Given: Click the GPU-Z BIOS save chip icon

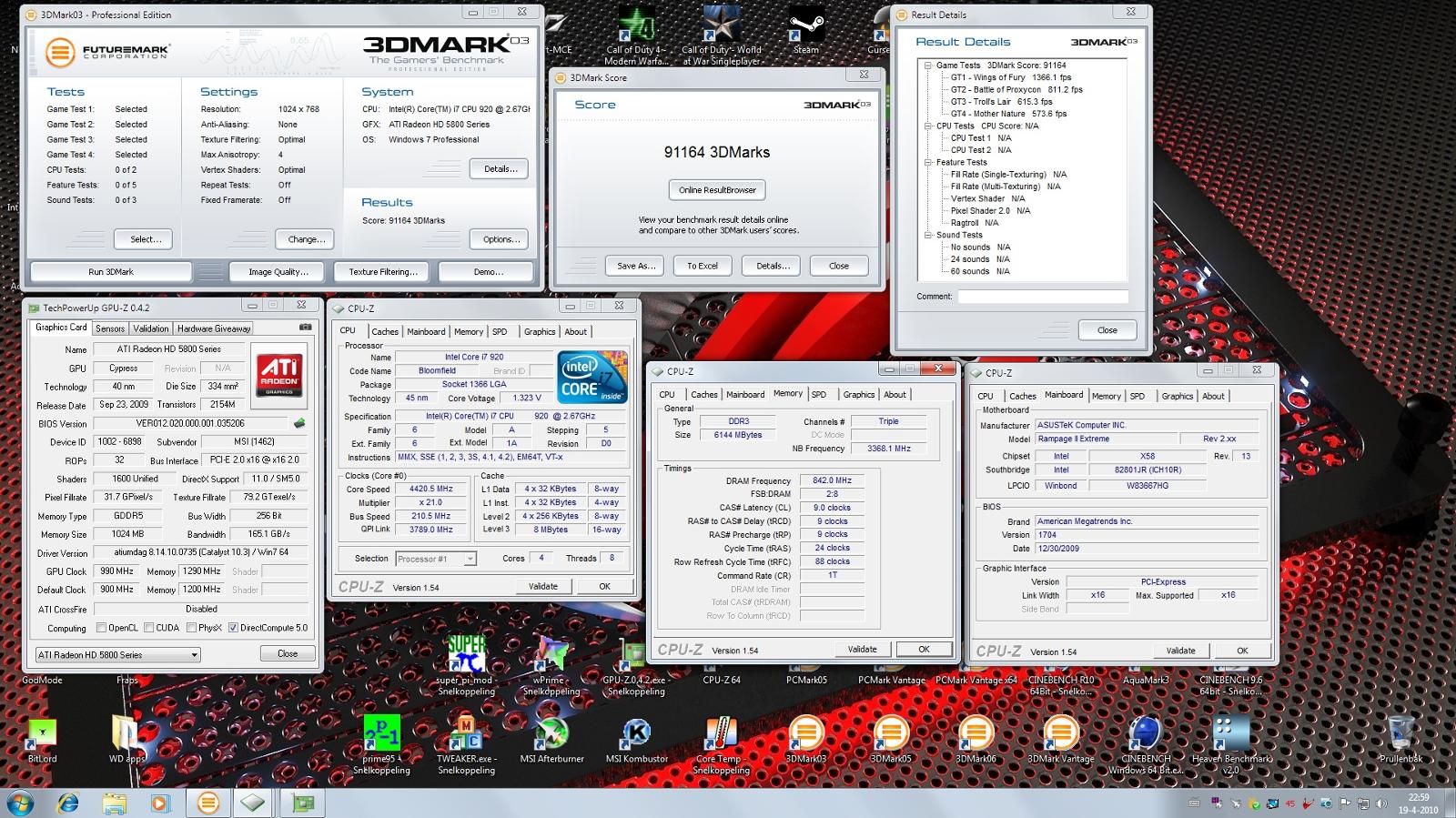Looking at the screenshot, I should 299,423.
